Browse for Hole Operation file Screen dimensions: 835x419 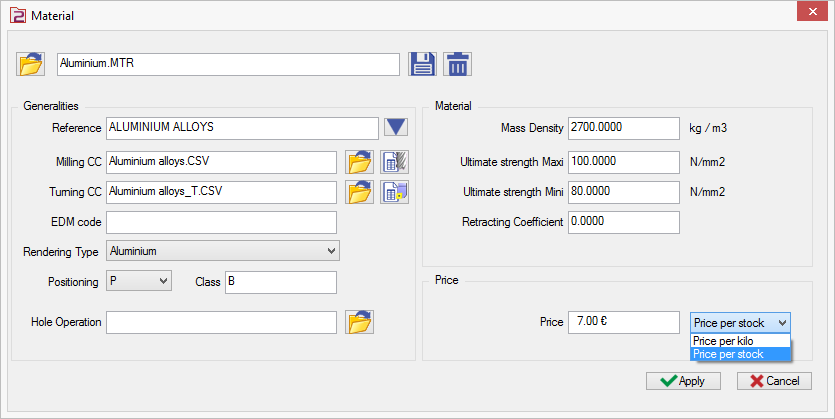(359, 322)
